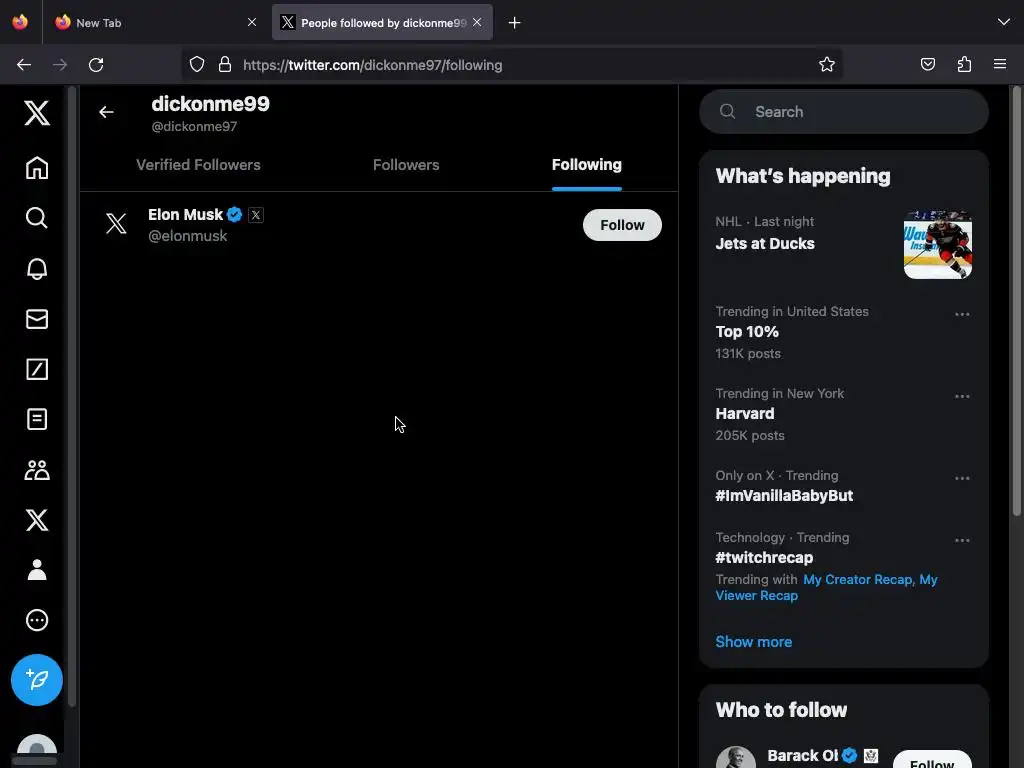Open more options for Harvard trend
This screenshot has height=768, width=1024.
pos(962,396)
